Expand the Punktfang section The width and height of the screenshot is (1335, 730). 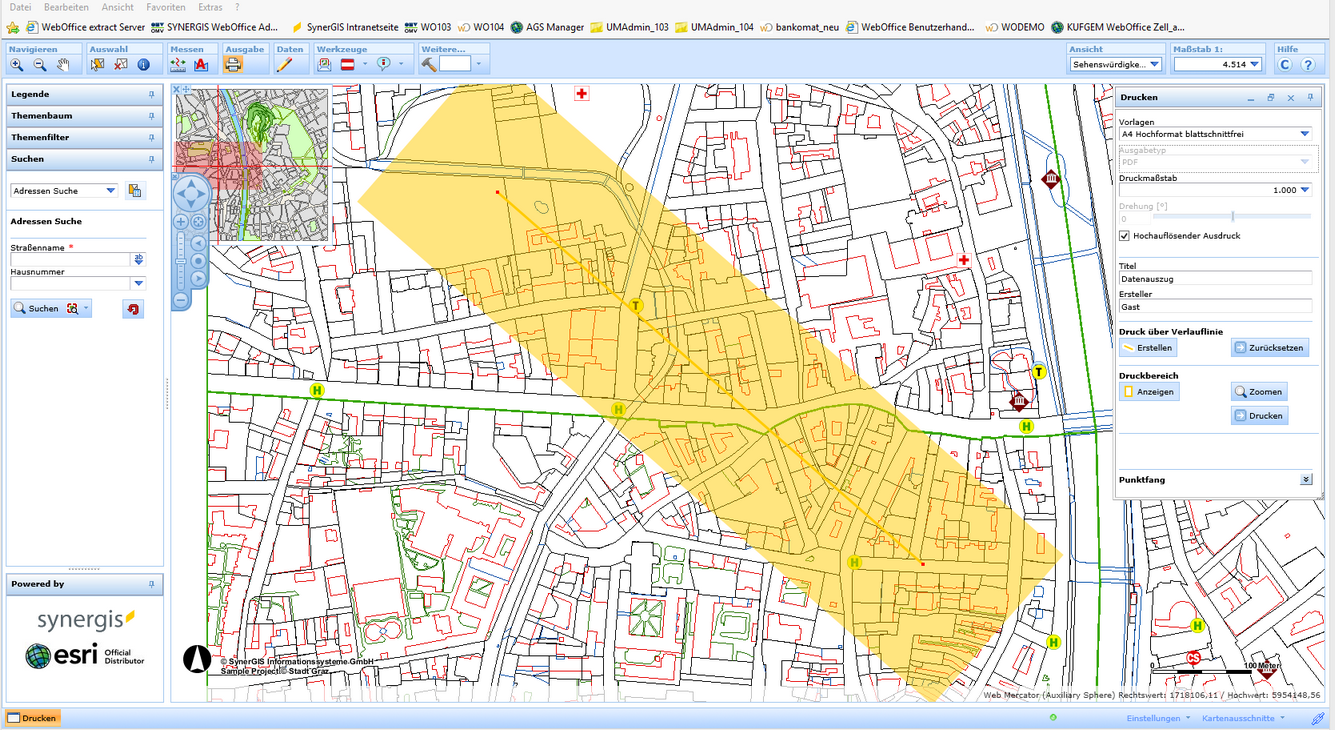1305,480
